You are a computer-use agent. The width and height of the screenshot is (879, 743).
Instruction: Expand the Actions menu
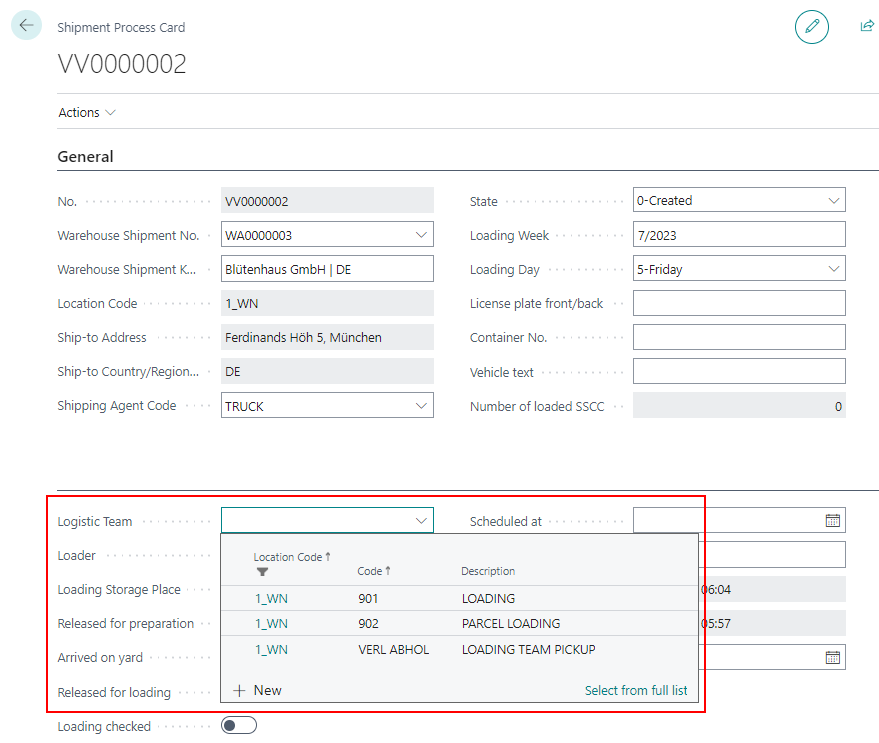point(87,113)
